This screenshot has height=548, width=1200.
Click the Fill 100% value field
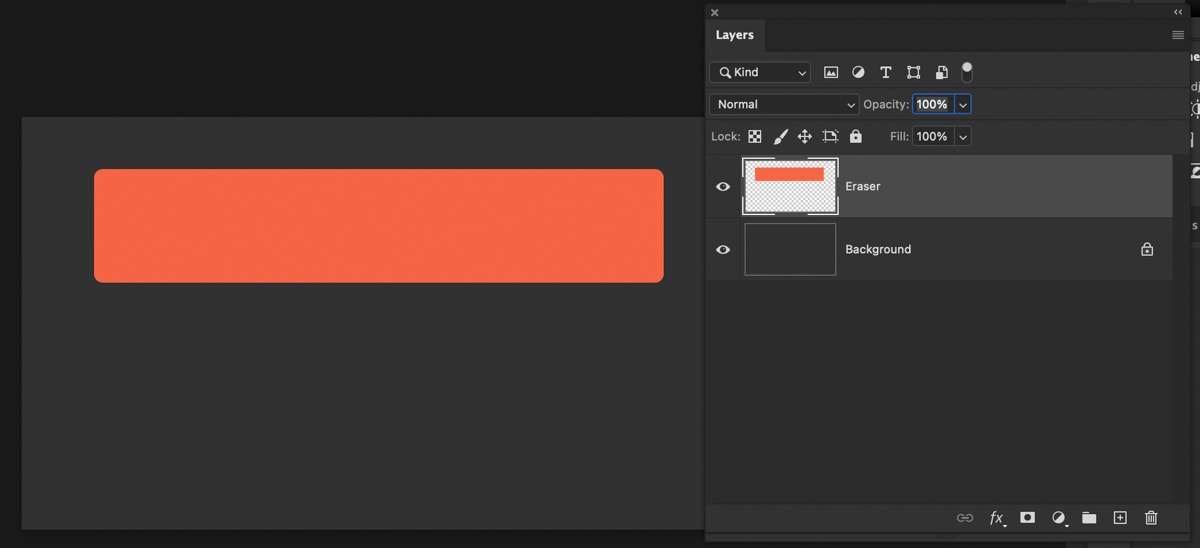coord(932,136)
